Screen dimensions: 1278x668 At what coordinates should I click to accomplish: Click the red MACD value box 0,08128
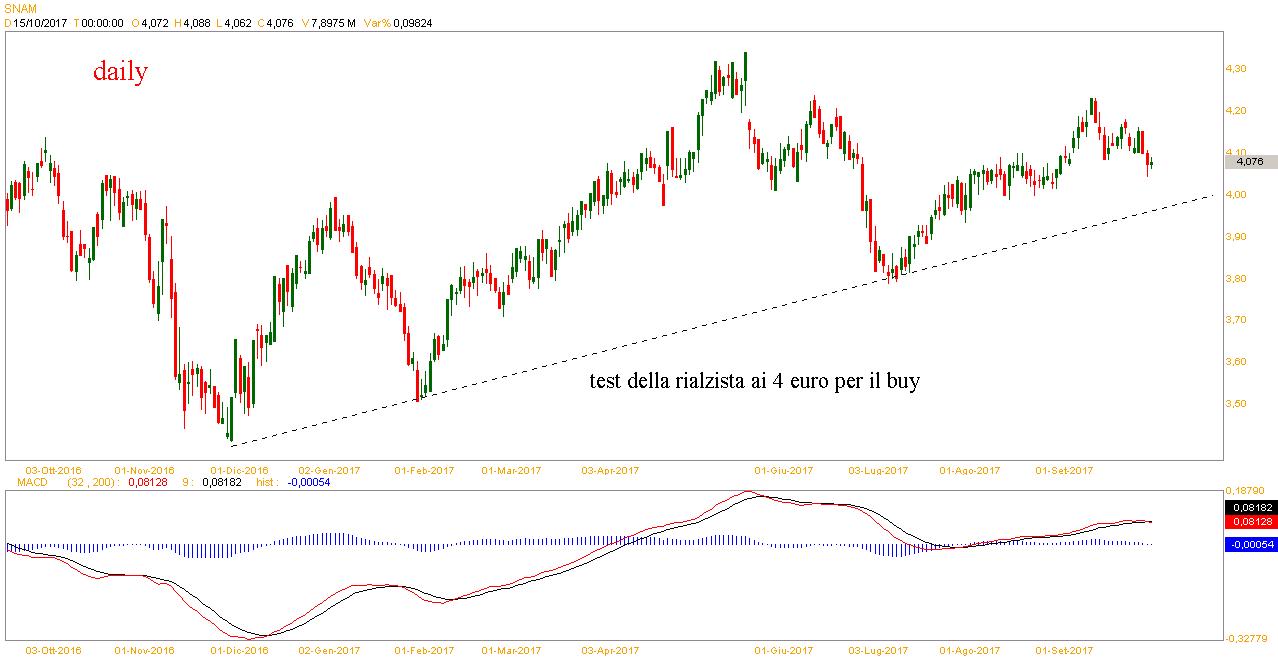click(1249, 521)
